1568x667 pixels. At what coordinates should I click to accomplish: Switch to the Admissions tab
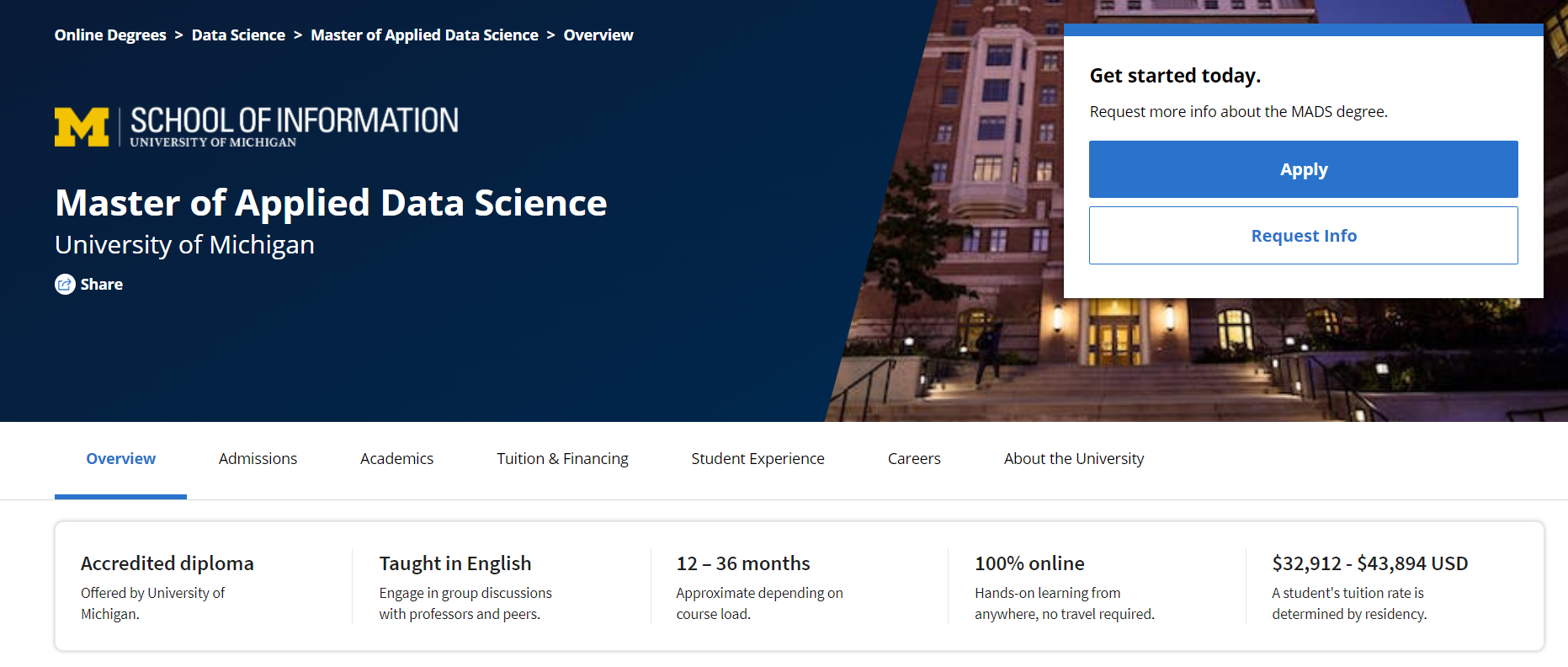[258, 459]
